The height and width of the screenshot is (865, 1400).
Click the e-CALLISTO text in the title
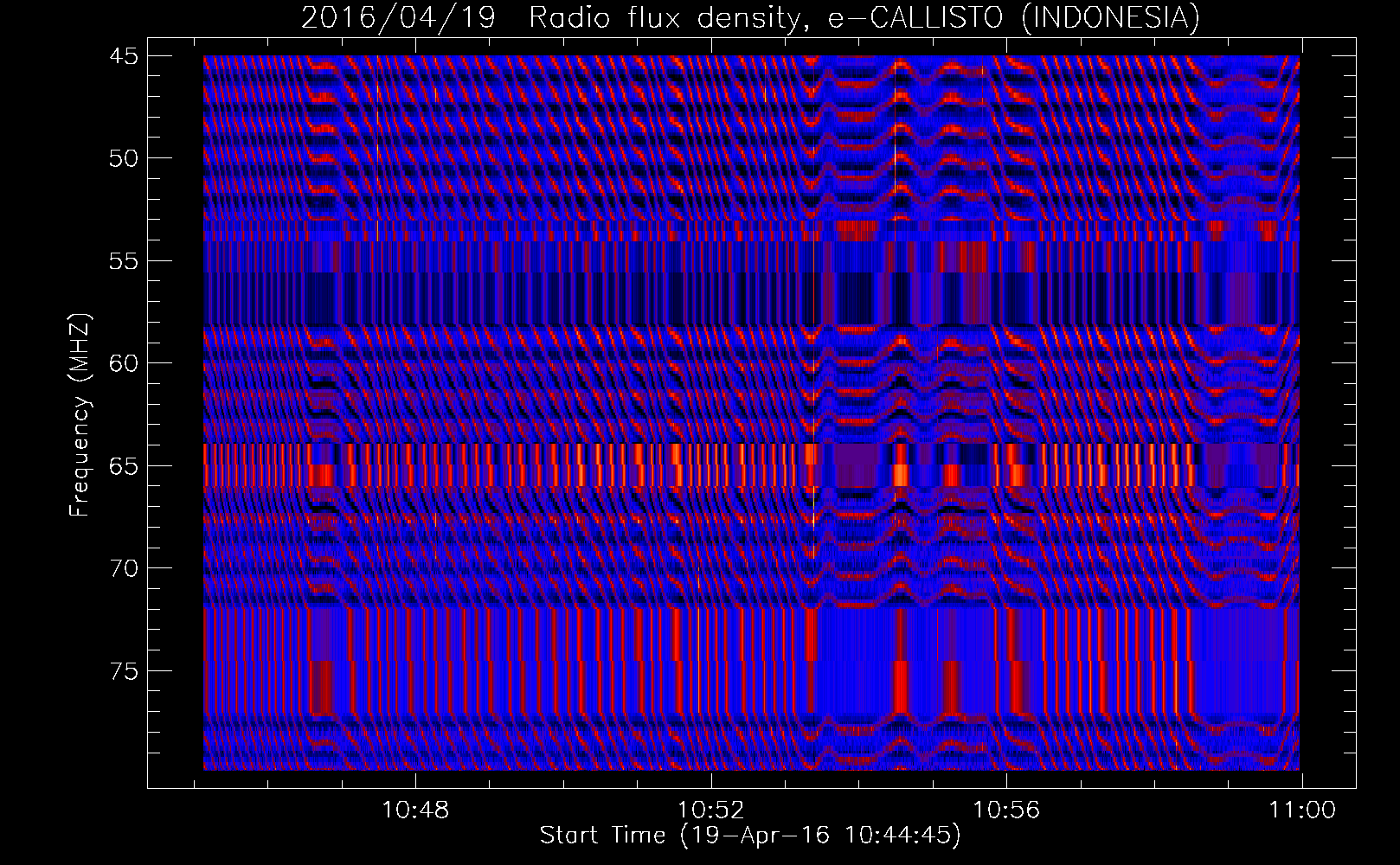click(x=919, y=17)
